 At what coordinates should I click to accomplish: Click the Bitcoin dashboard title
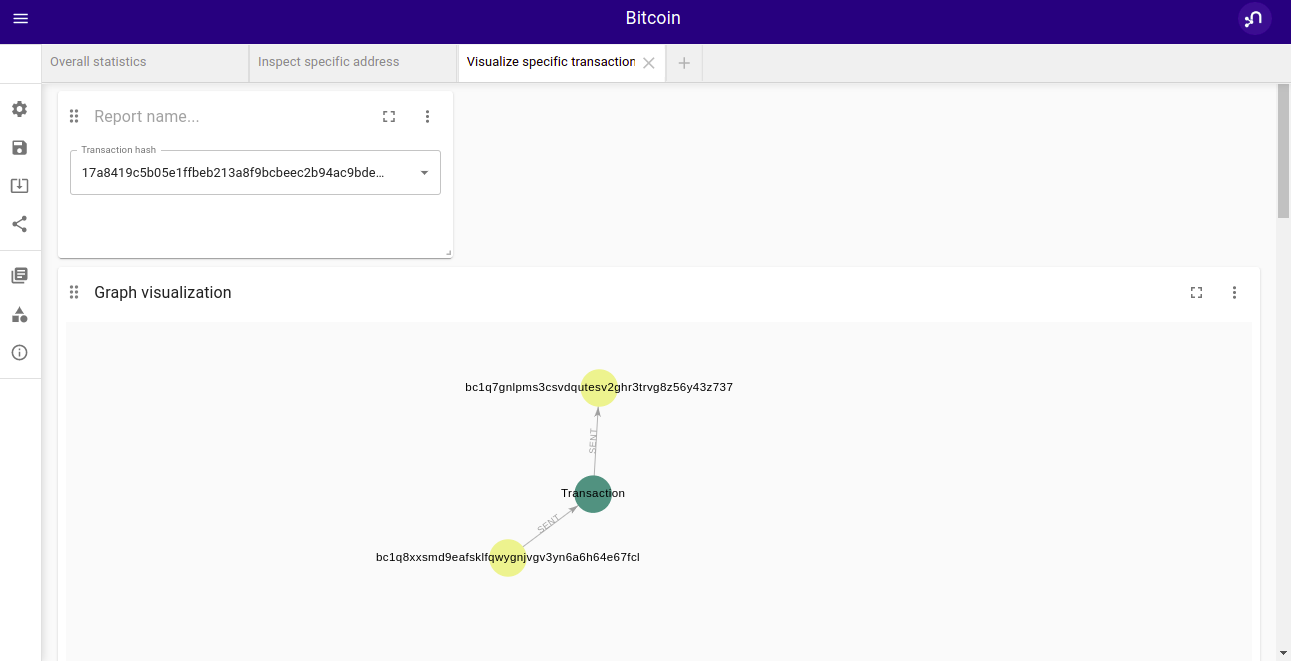point(653,18)
